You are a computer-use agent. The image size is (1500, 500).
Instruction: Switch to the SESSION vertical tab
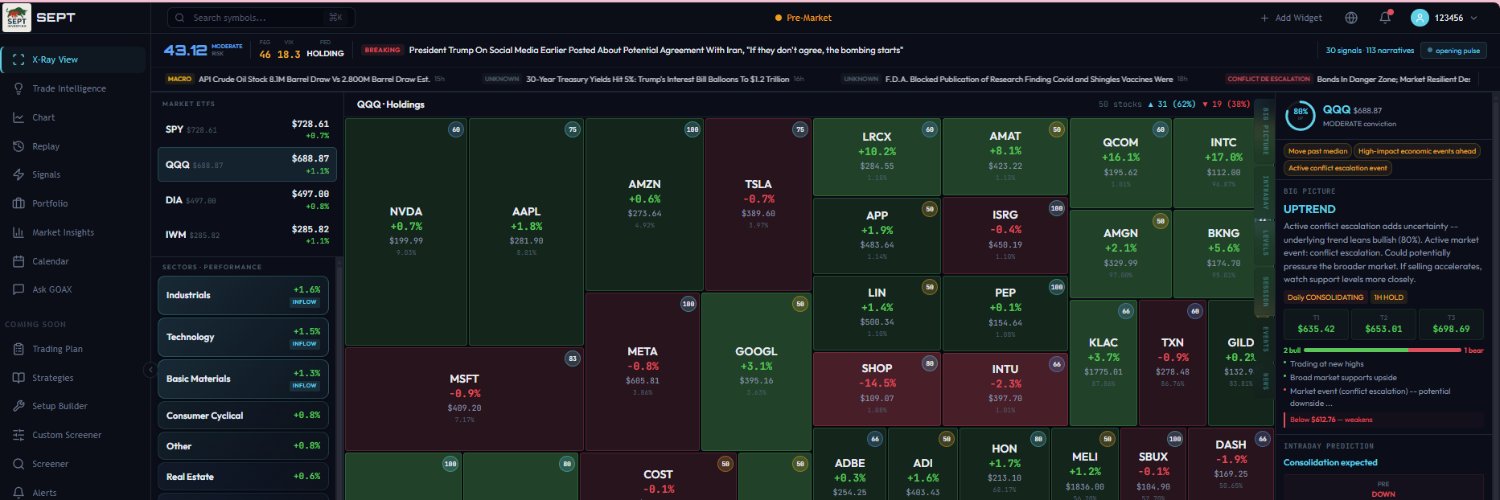(1266, 291)
